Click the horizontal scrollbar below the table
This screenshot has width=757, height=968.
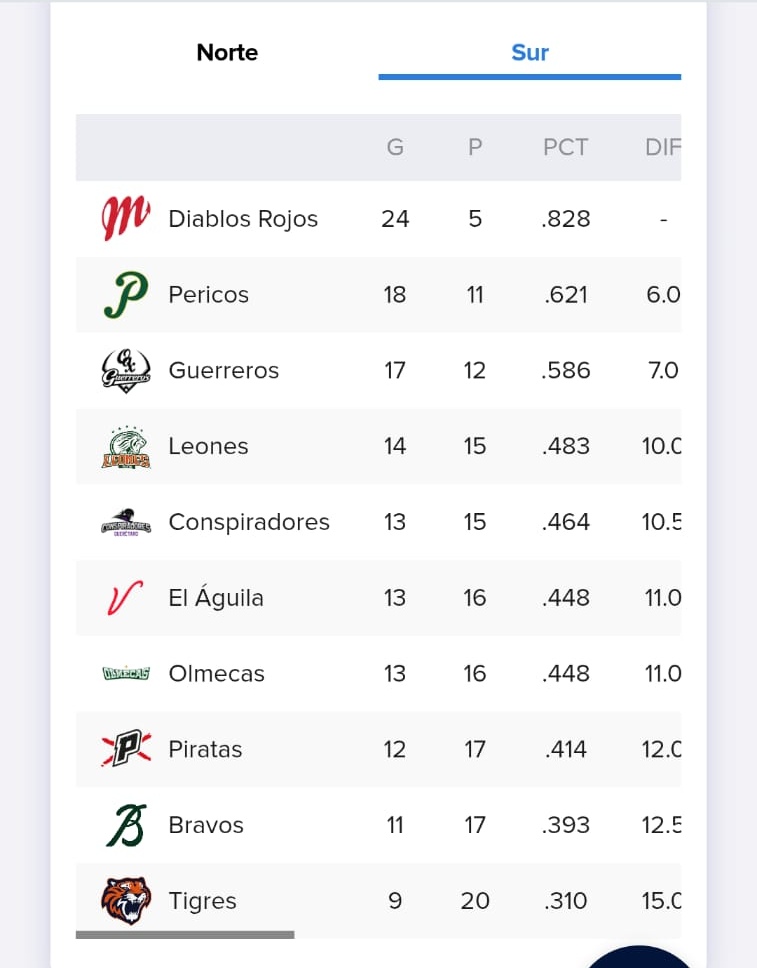pyautogui.click(x=185, y=935)
